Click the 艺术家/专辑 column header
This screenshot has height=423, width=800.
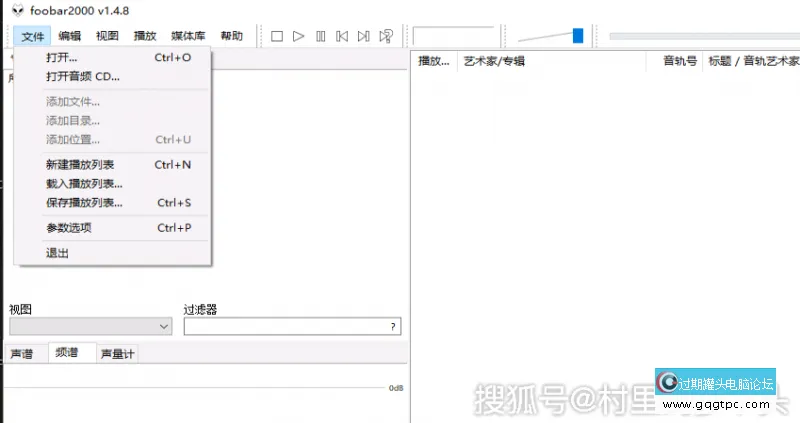pyautogui.click(x=552, y=61)
